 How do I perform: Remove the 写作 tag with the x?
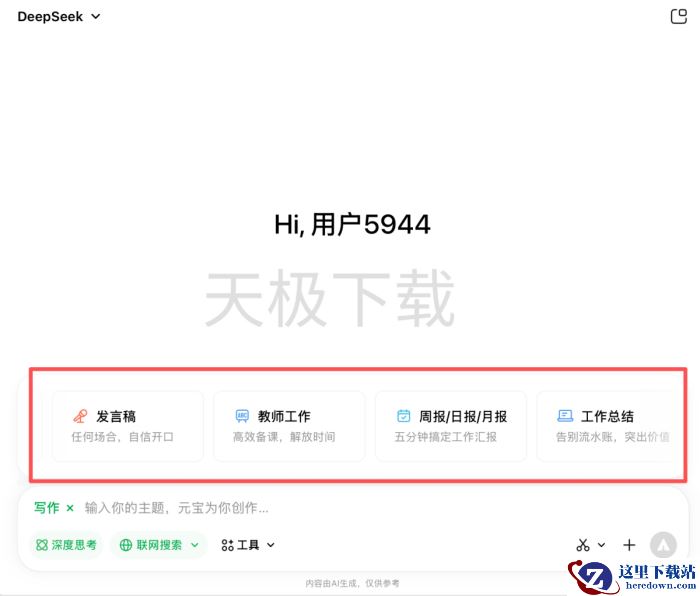[70, 508]
